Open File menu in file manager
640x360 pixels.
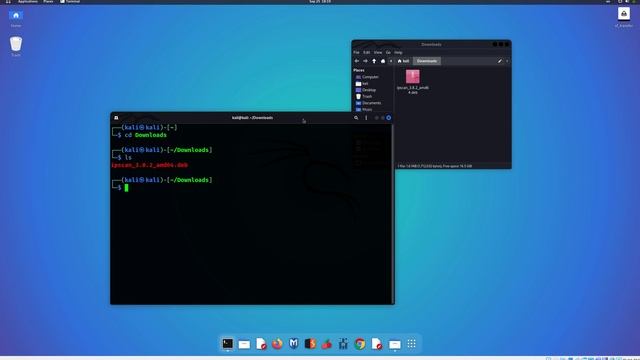pyautogui.click(x=356, y=52)
